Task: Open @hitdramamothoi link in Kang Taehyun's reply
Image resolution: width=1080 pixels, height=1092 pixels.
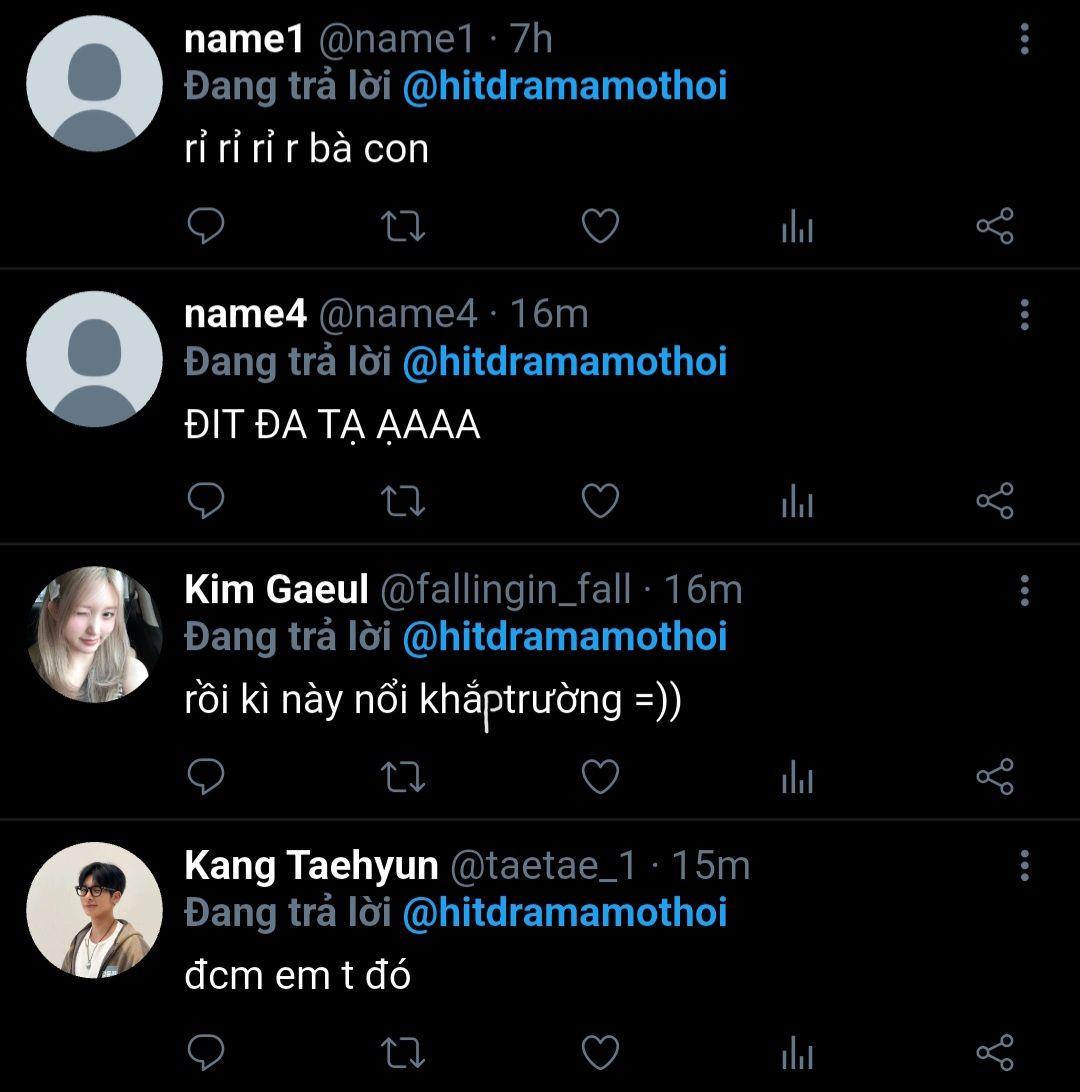Action: (x=564, y=913)
